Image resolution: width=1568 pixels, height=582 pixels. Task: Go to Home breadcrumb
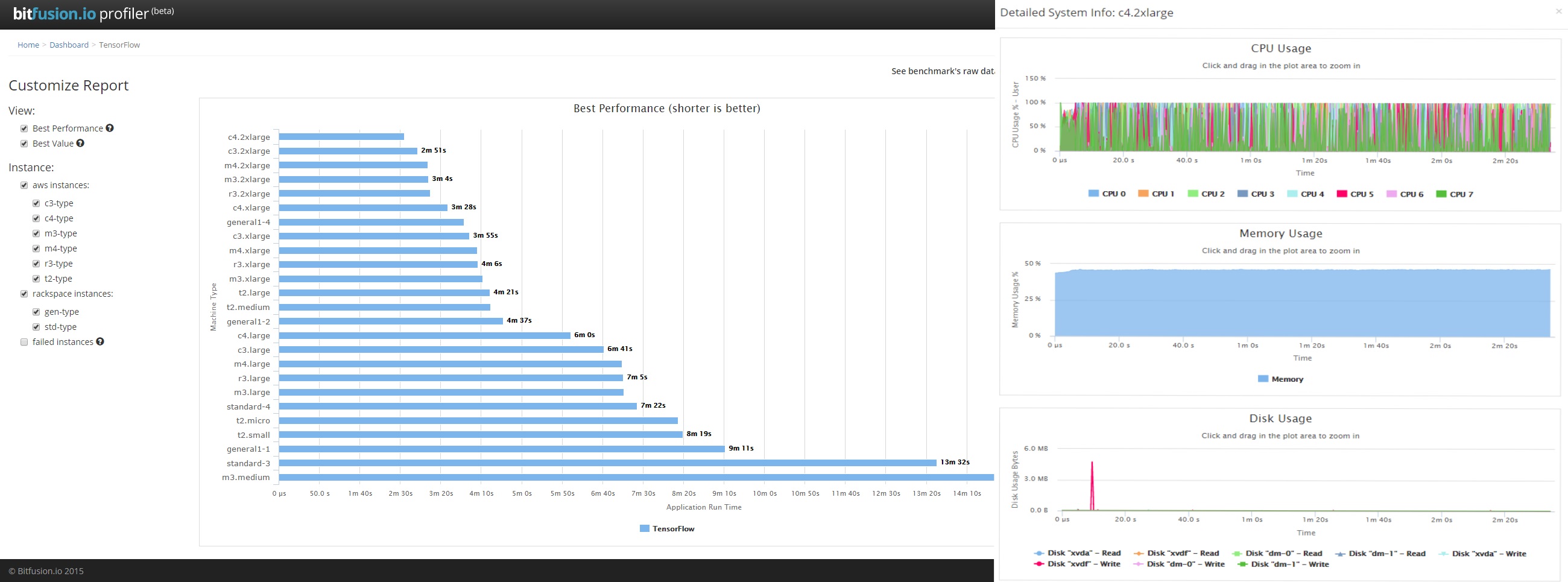28,45
